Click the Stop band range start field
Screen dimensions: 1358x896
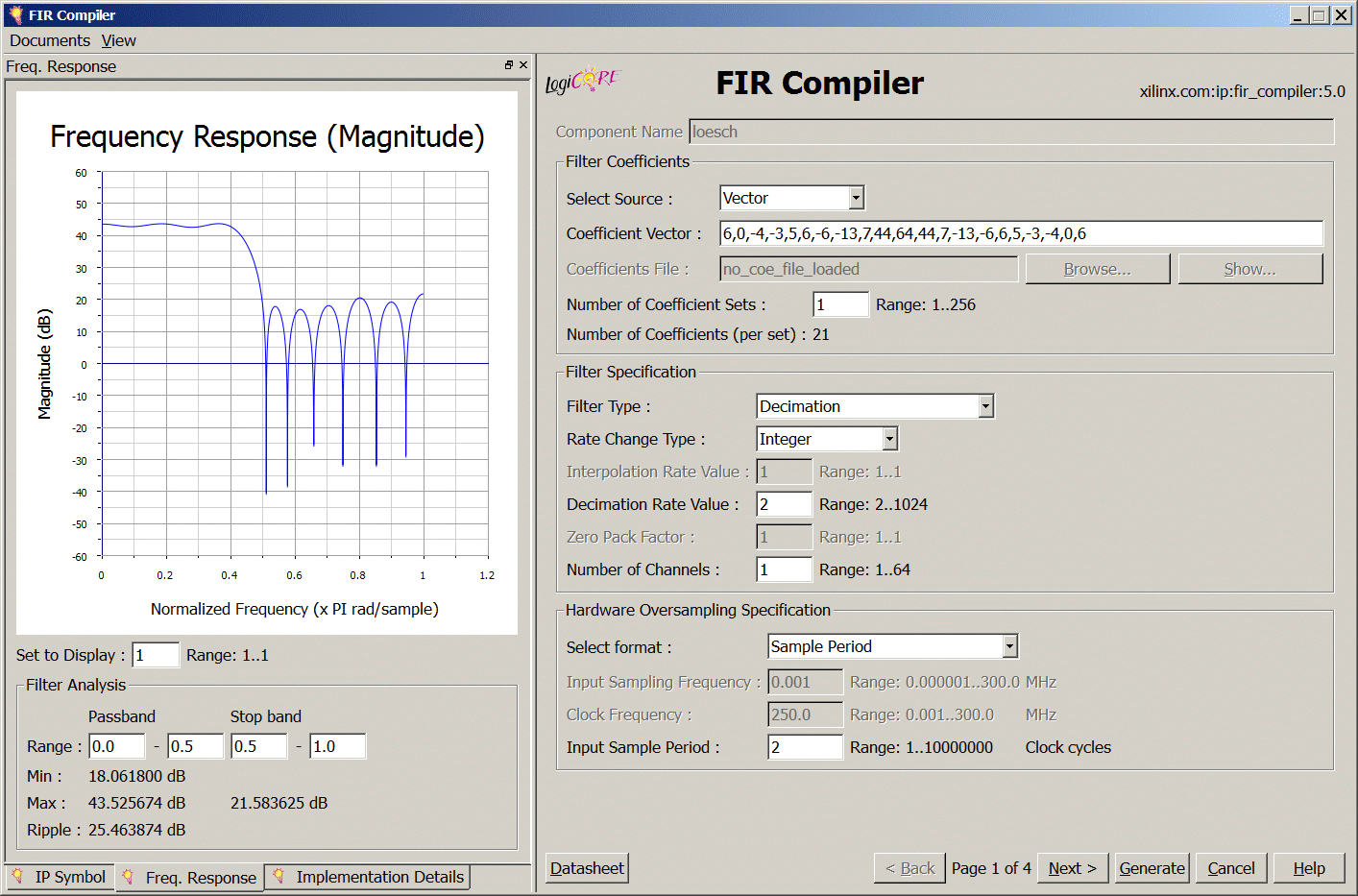(259, 746)
